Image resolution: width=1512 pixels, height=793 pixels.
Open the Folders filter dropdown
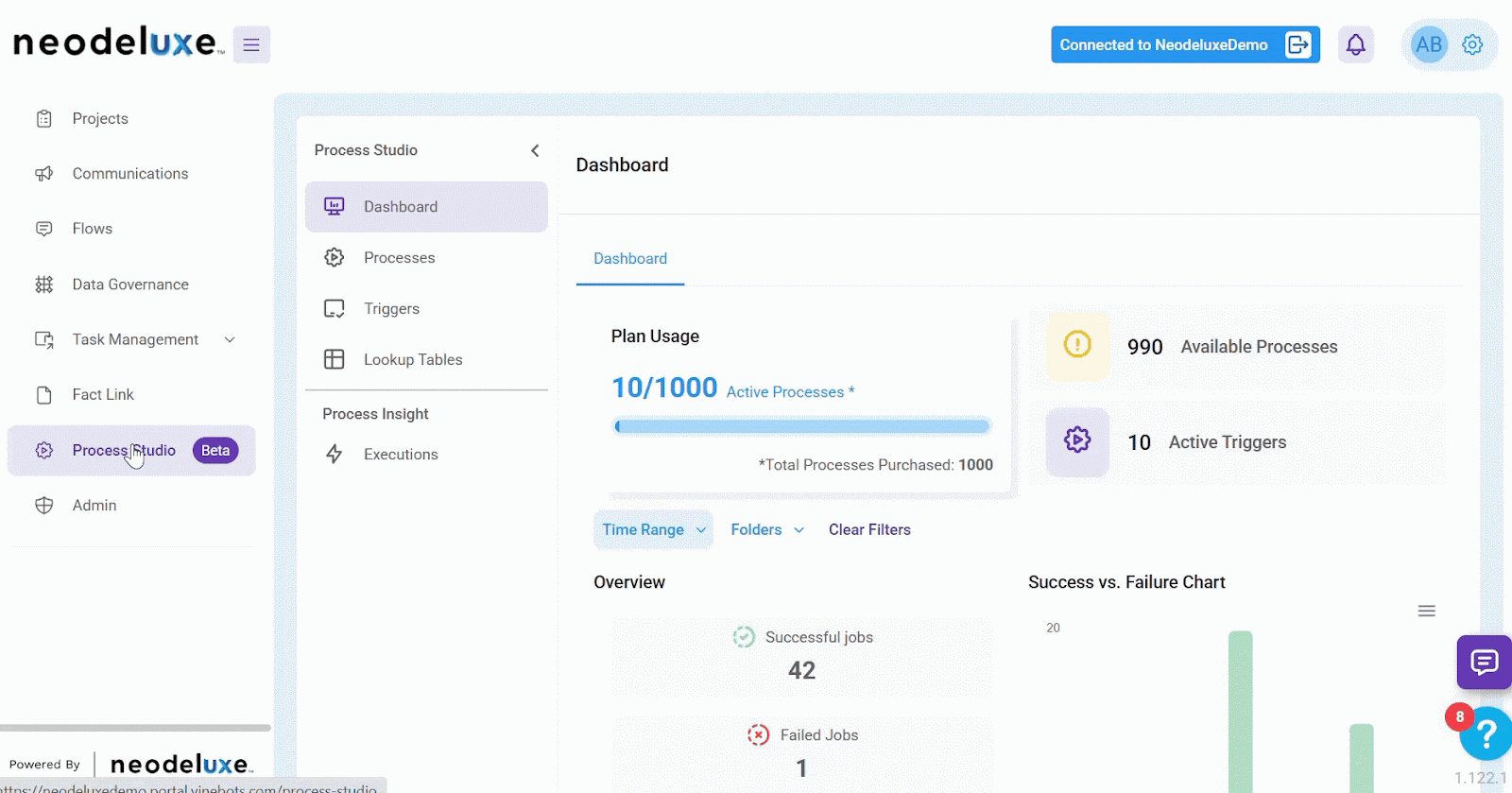766,530
